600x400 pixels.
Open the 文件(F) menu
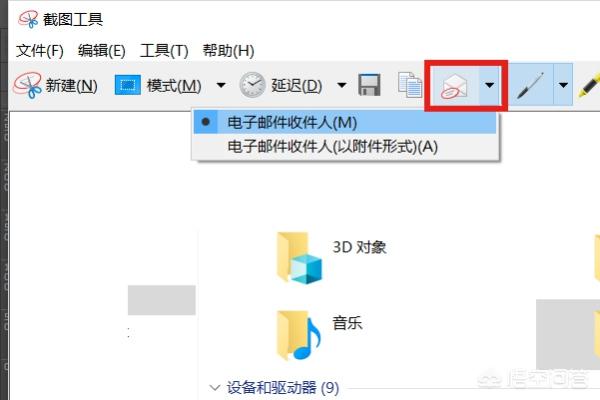(39, 51)
